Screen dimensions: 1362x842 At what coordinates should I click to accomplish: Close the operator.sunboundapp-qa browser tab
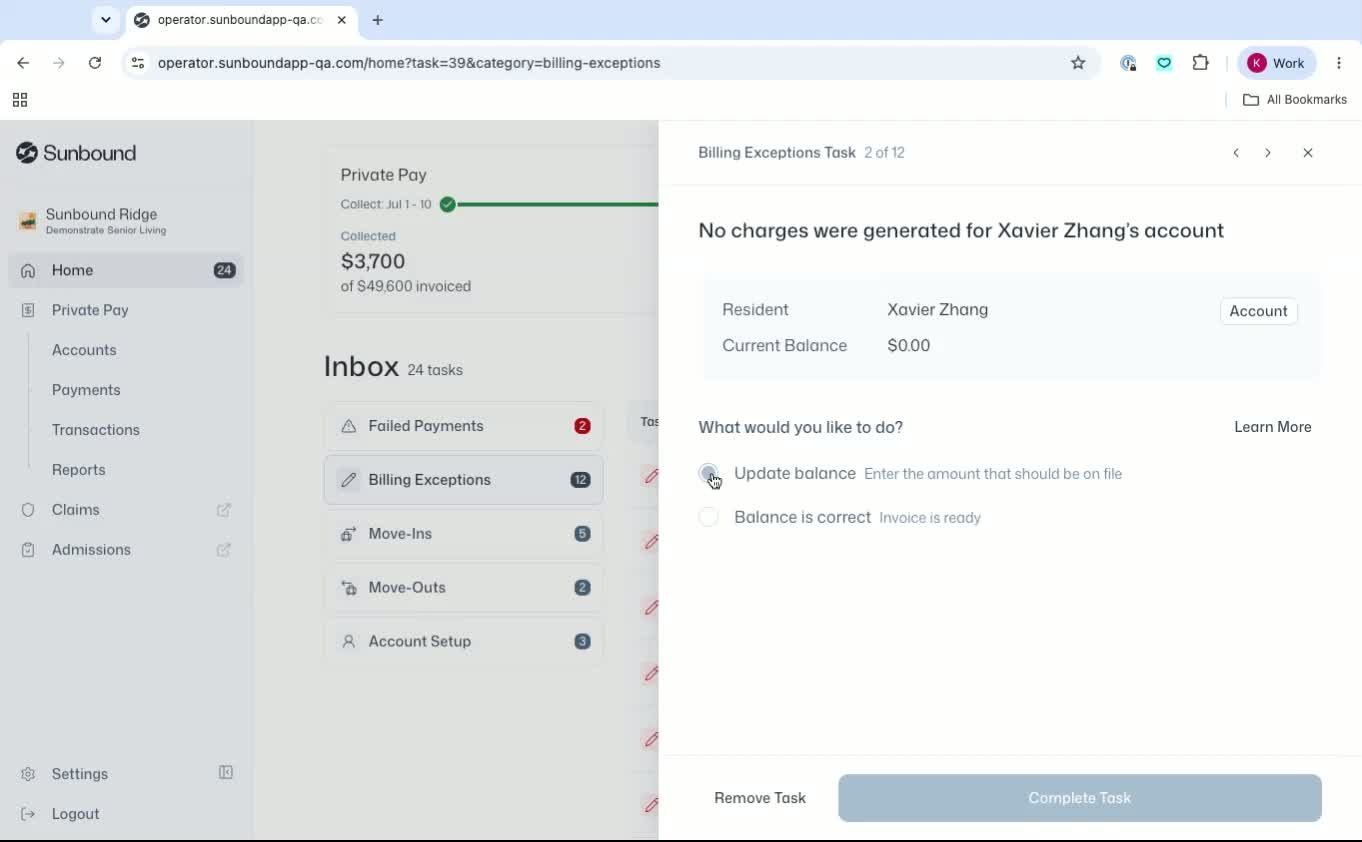pyautogui.click(x=342, y=20)
